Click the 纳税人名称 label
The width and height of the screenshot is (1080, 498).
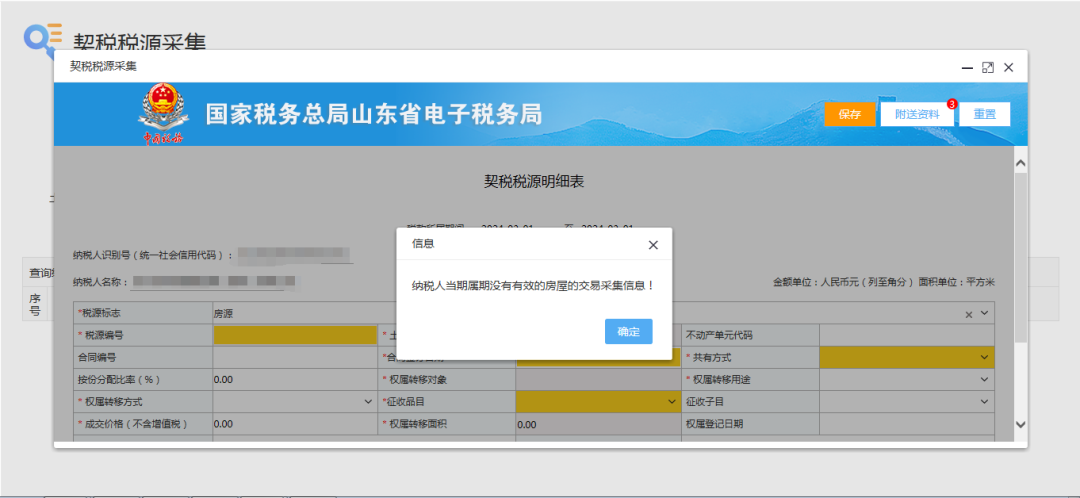101,282
